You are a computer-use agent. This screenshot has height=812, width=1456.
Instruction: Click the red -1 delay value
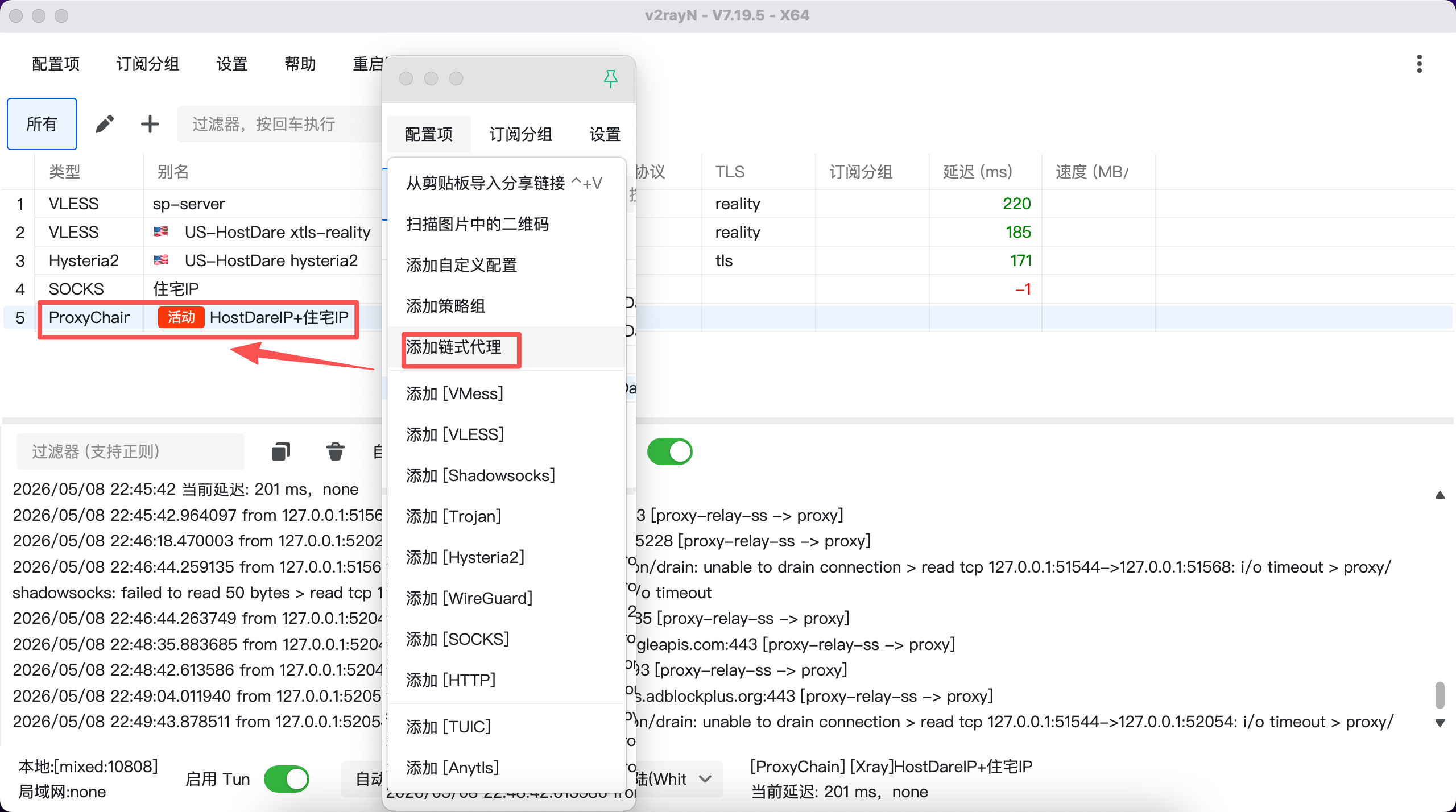coord(1023,289)
